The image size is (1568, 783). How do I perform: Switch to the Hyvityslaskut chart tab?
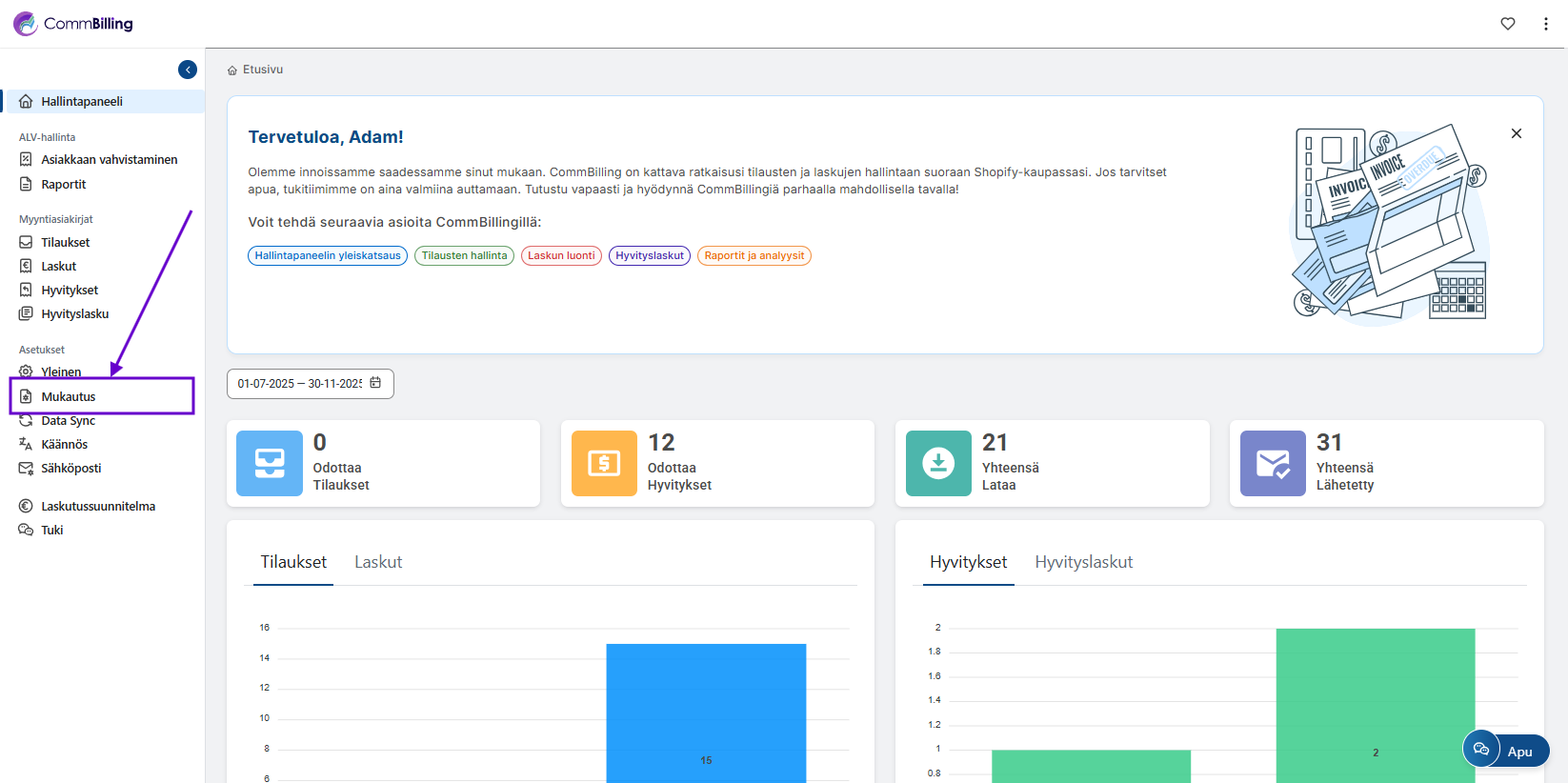click(x=1083, y=562)
